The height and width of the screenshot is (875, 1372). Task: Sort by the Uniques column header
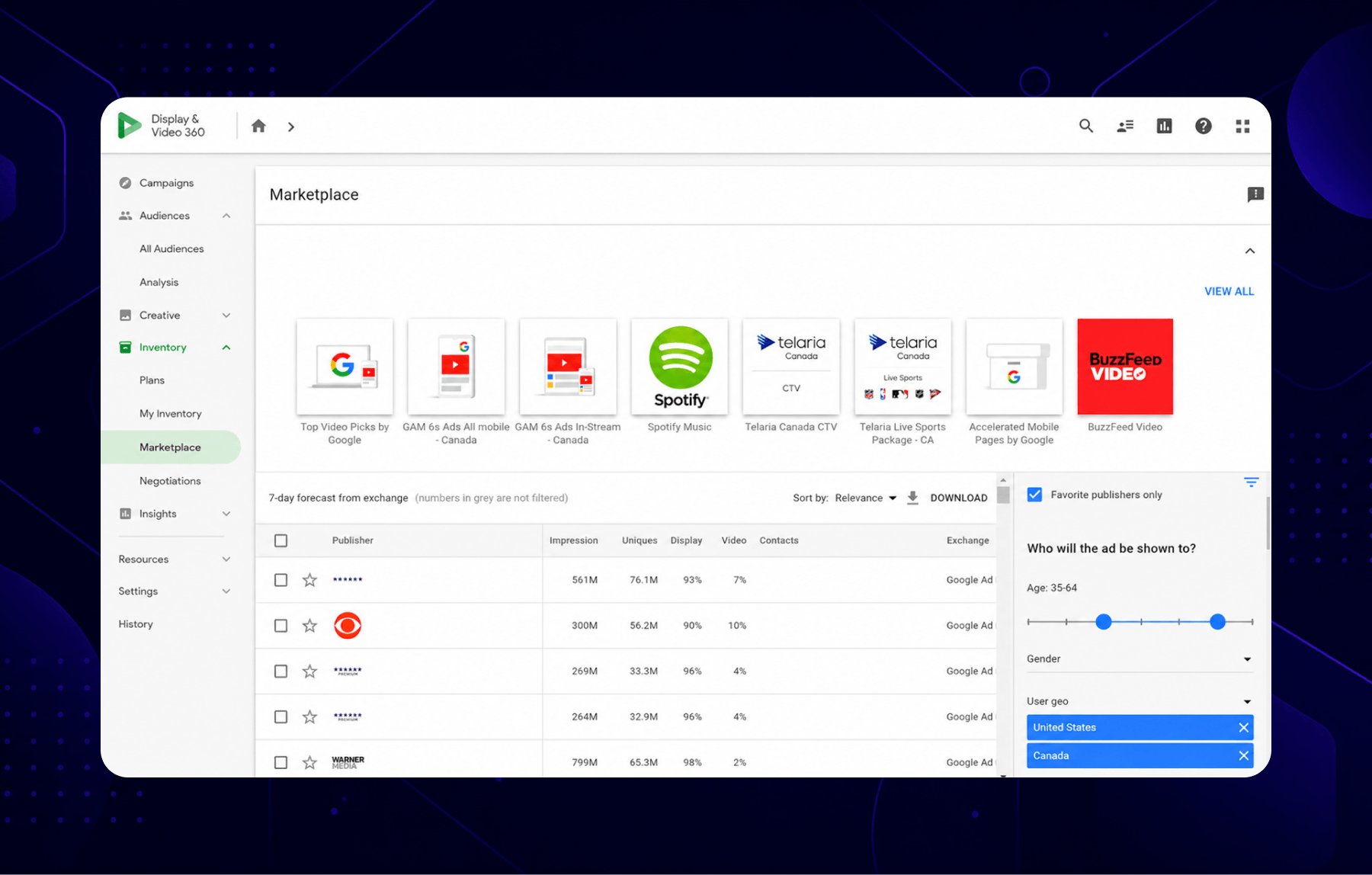(640, 540)
